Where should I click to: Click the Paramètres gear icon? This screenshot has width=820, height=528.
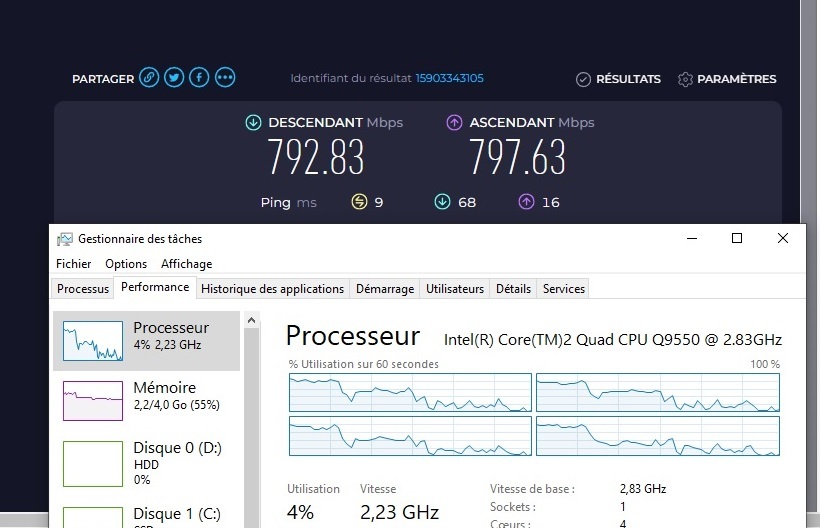pyautogui.click(x=685, y=79)
